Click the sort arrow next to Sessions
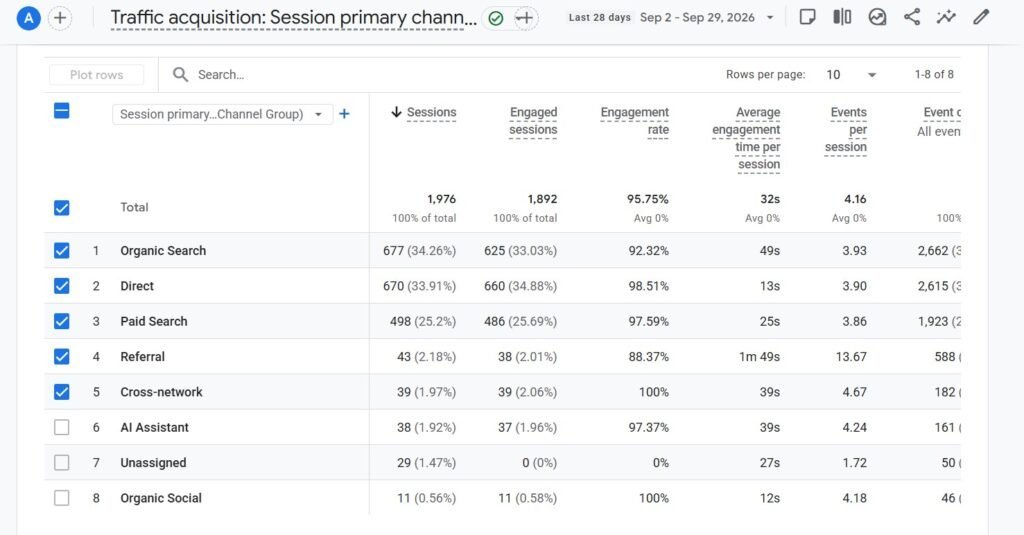The width and height of the screenshot is (1024, 535). 396,112
